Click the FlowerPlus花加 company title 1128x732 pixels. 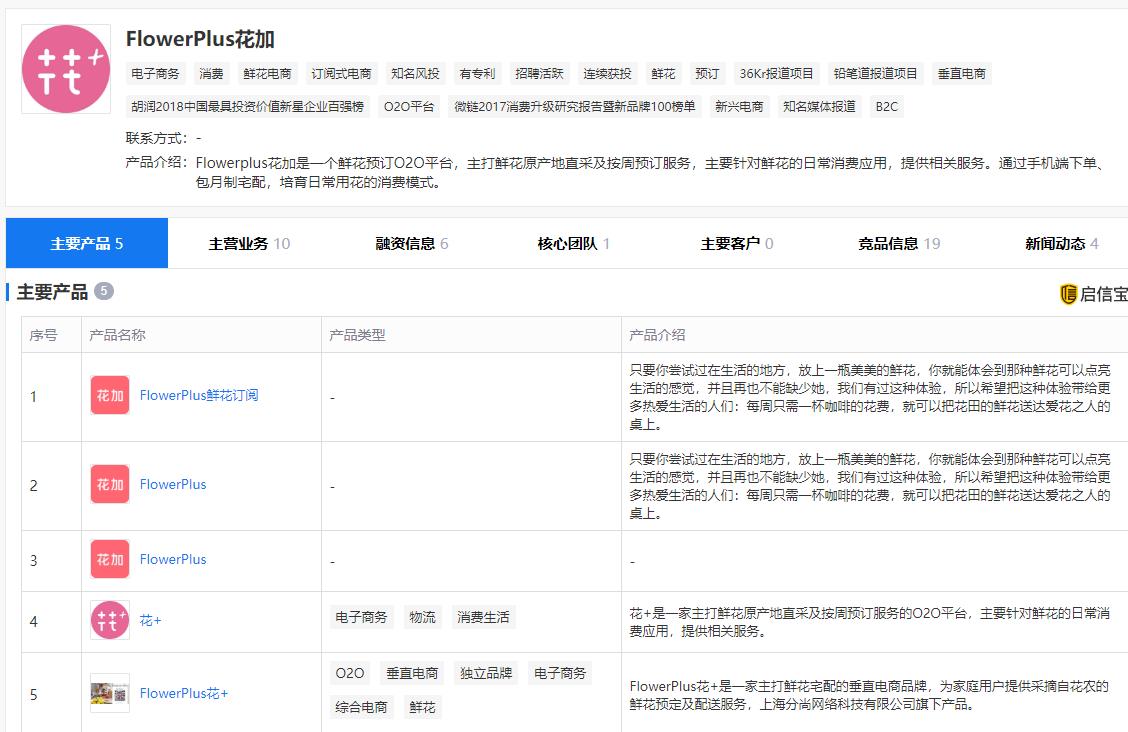(x=200, y=39)
